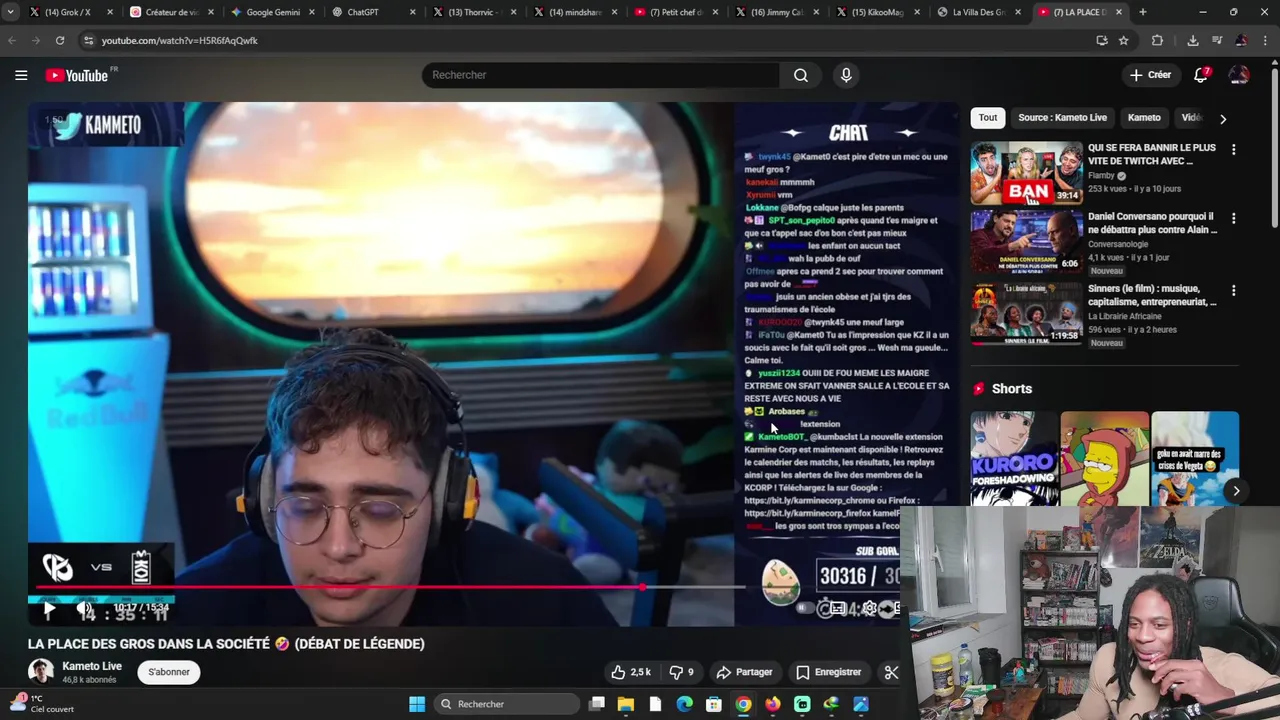Open the Daniel Conversano video thumbnail
The image size is (1280, 720).
pyautogui.click(x=1026, y=241)
